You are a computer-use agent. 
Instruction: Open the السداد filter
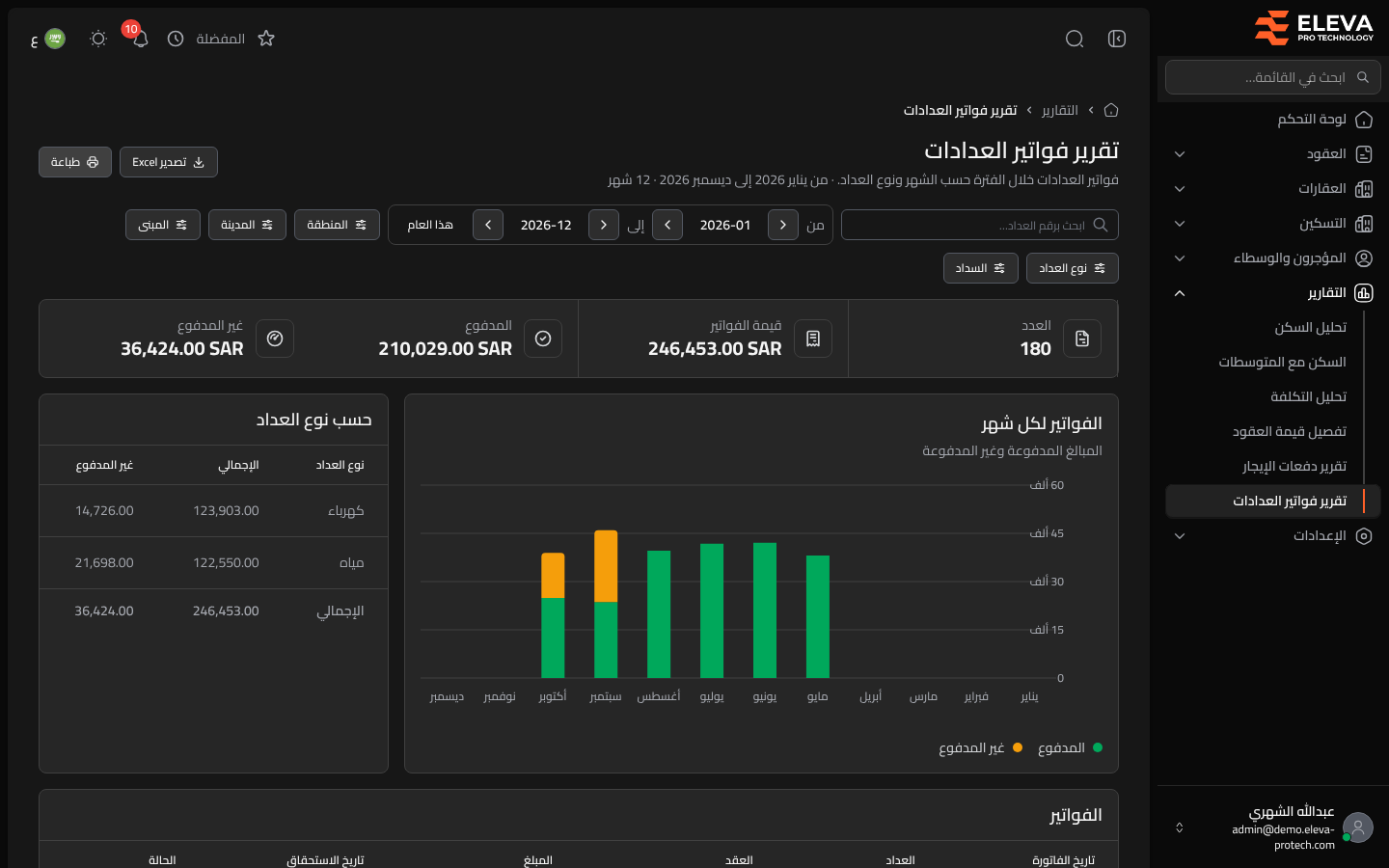981,268
